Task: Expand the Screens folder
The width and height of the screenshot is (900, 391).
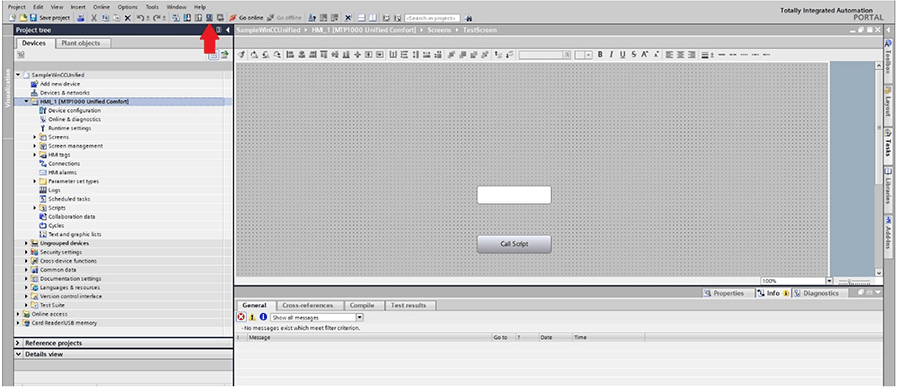Action: point(35,137)
